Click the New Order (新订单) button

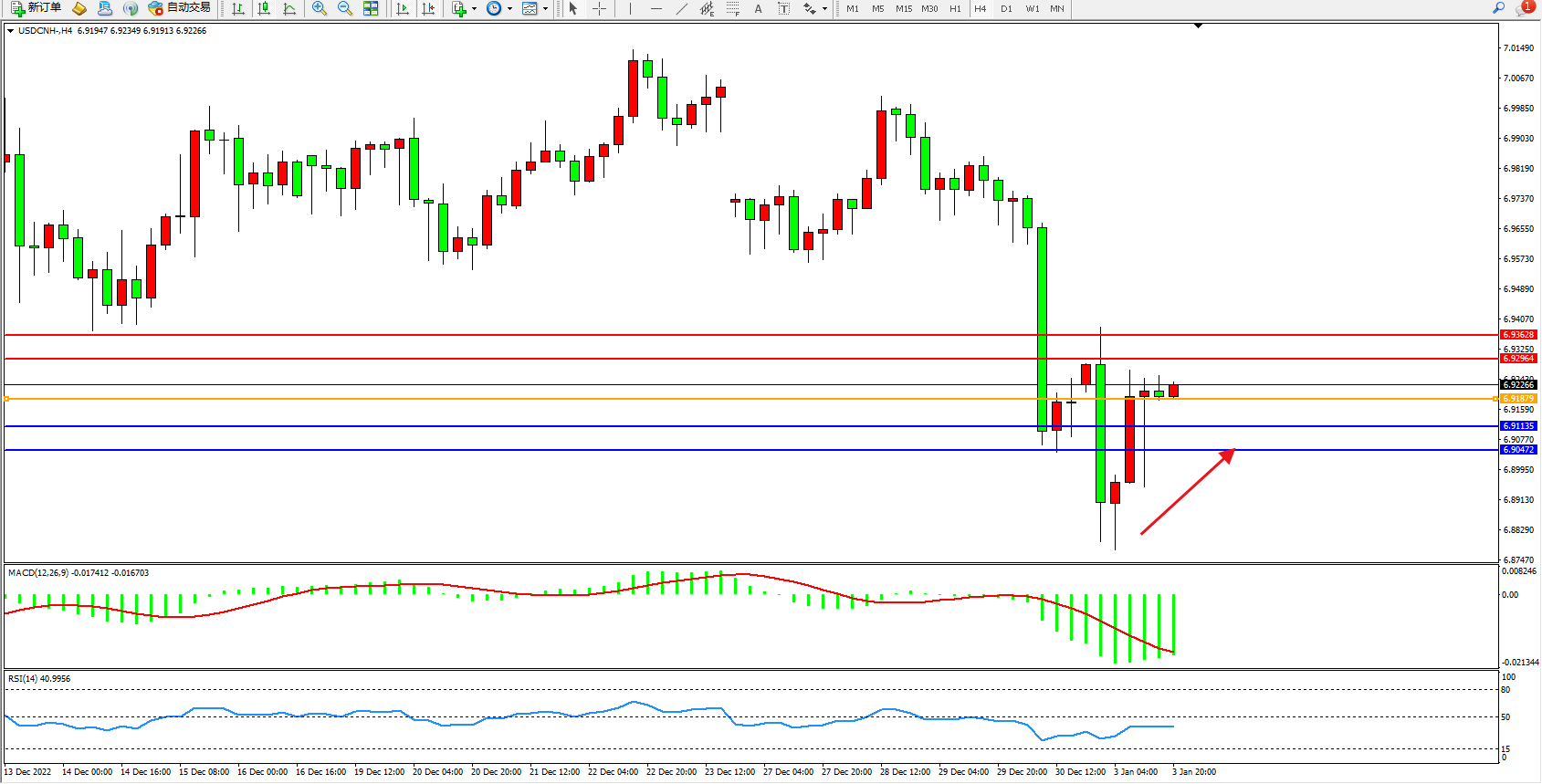point(37,8)
